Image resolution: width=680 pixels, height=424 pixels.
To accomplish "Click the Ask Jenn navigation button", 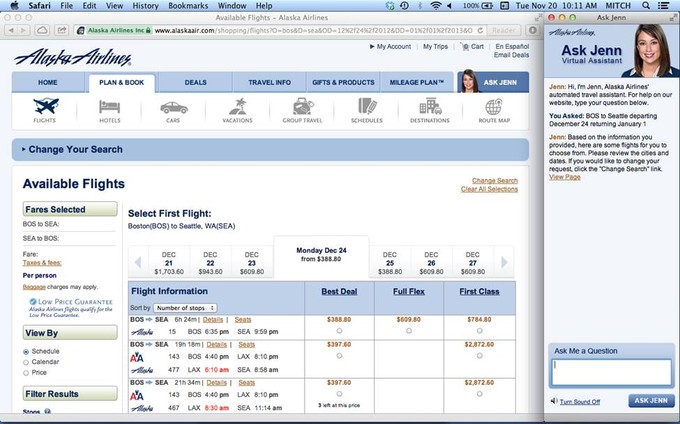I will pos(493,82).
